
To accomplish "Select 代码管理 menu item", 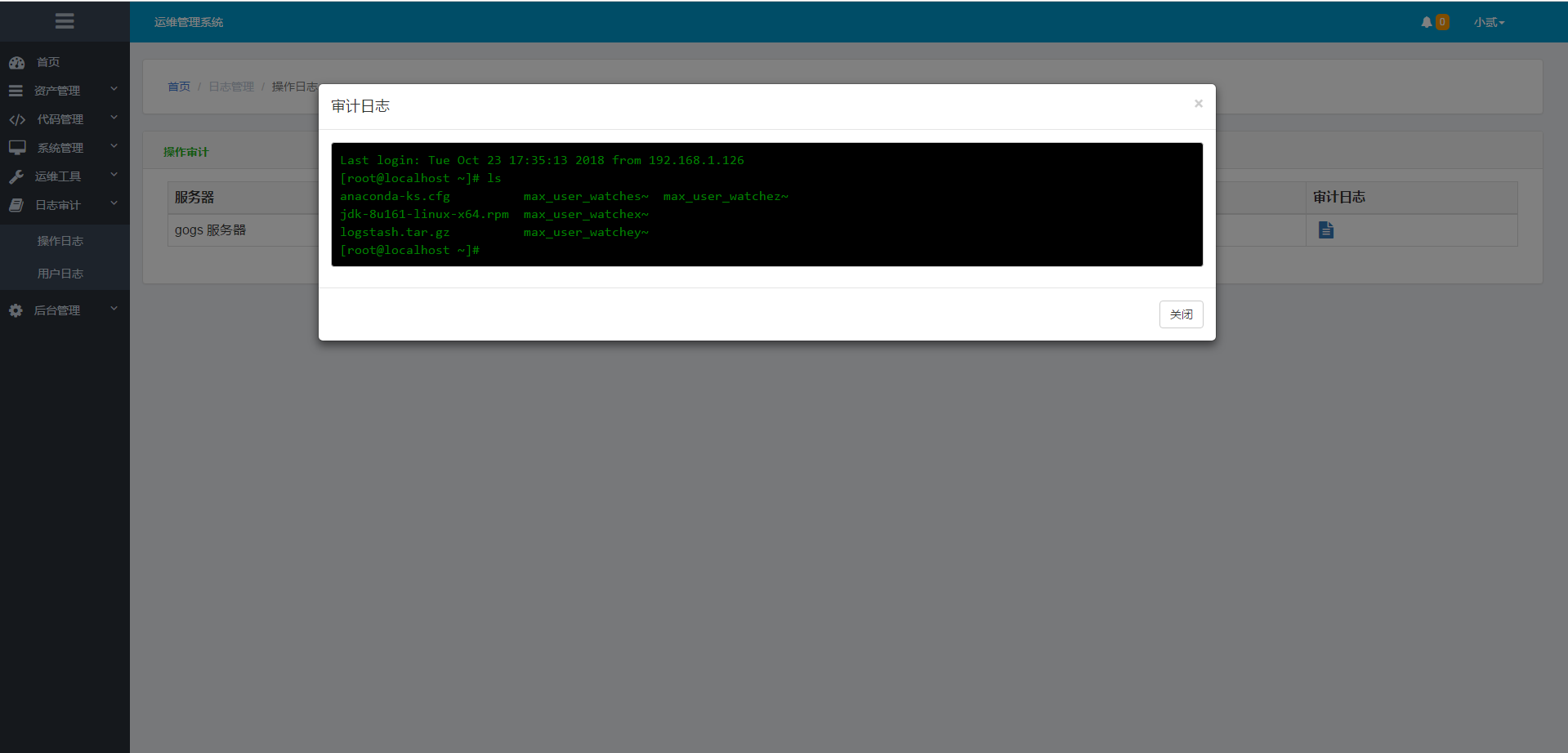I will pyautogui.click(x=60, y=119).
